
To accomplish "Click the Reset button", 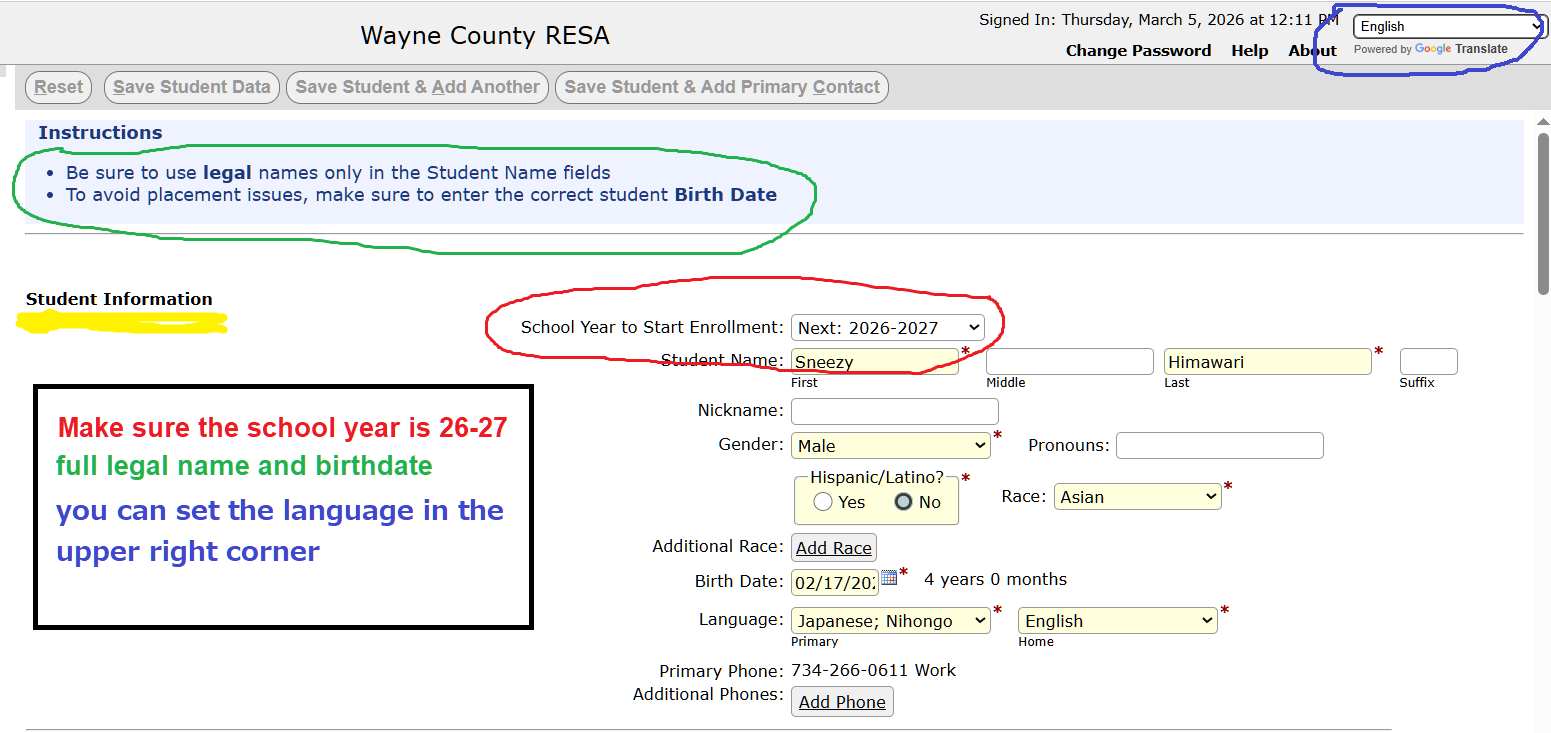I will (58, 87).
